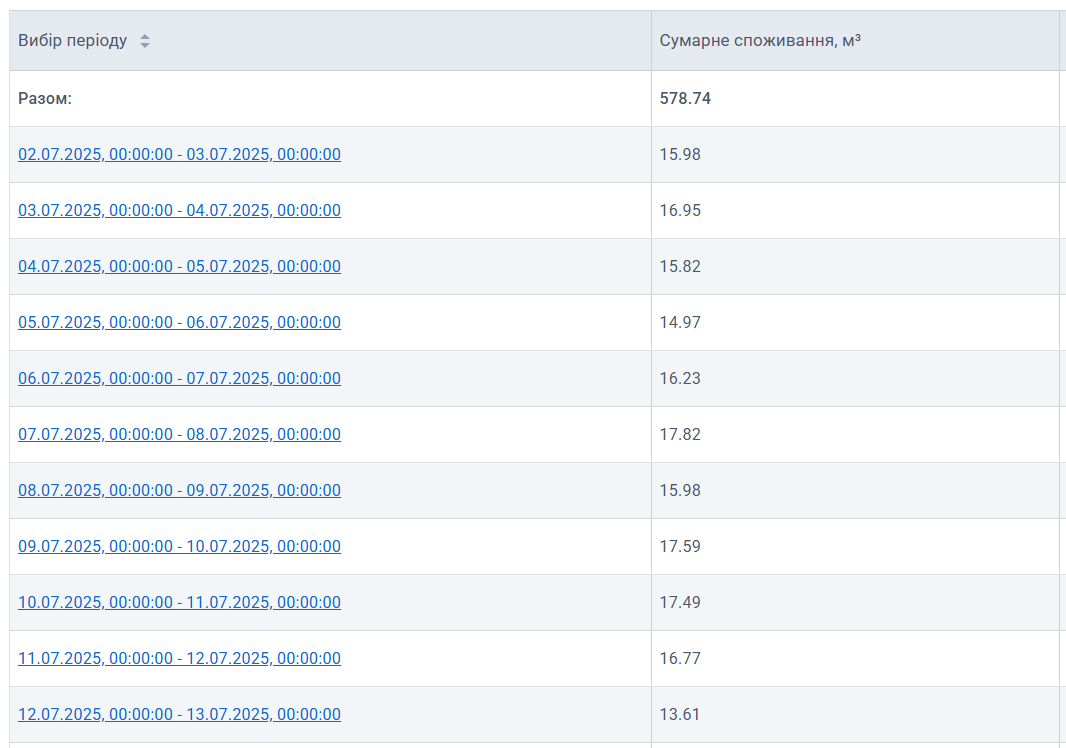Click the Вибір періоду column header
The width and height of the screenshot is (1066, 748).
click(73, 41)
